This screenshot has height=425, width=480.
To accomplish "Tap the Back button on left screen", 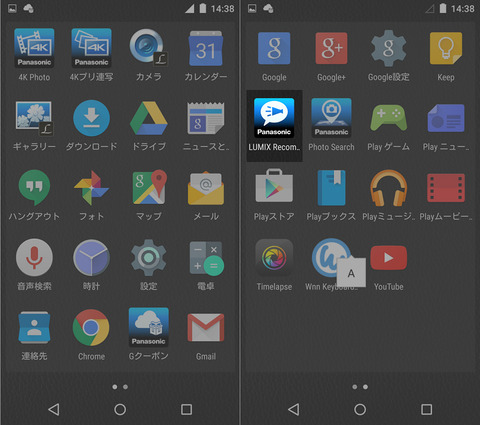I will click(x=54, y=409).
